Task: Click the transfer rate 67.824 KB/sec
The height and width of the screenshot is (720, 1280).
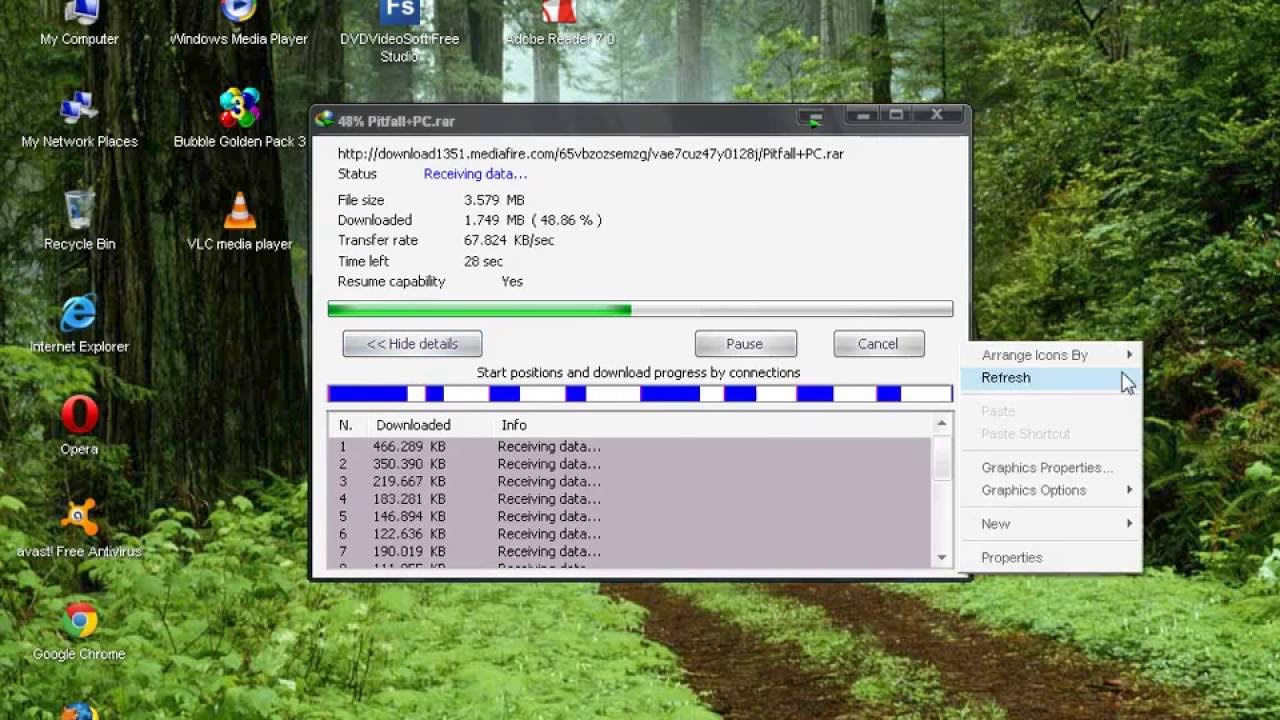Action: click(508, 241)
